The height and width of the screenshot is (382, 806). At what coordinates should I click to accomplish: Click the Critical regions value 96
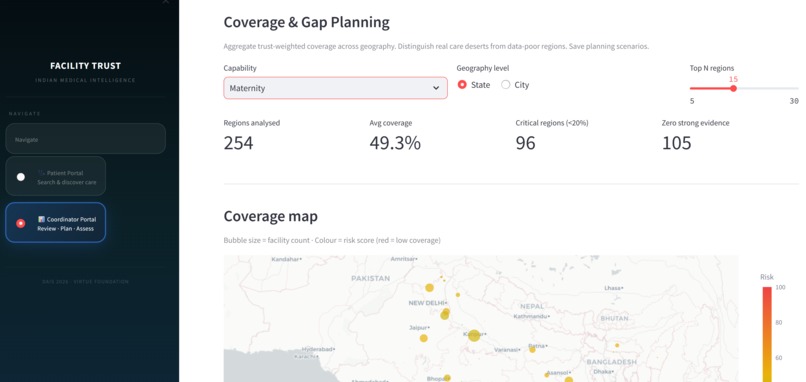pyautogui.click(x=525, y=143)
